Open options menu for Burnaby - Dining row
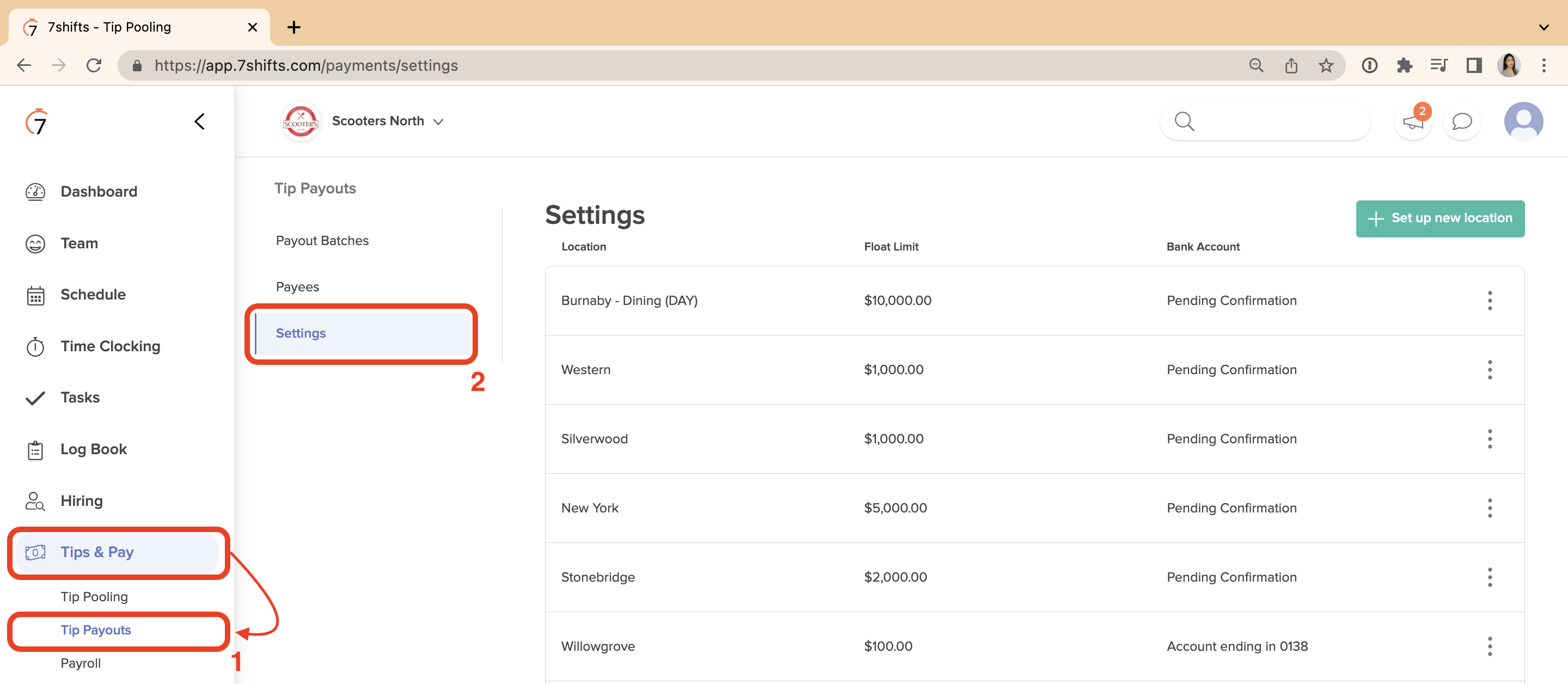The width and height of the screenshot is (1568, 684). pyautogui.click(x=1489, y=300)
